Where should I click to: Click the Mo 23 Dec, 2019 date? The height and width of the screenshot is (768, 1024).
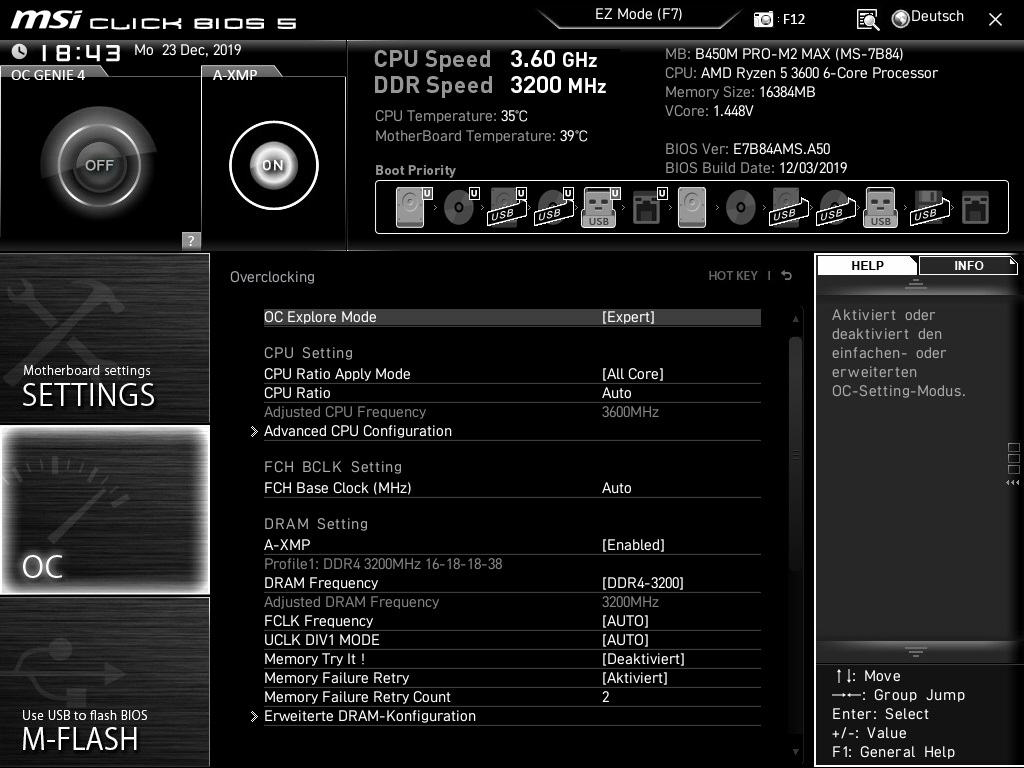187,50
